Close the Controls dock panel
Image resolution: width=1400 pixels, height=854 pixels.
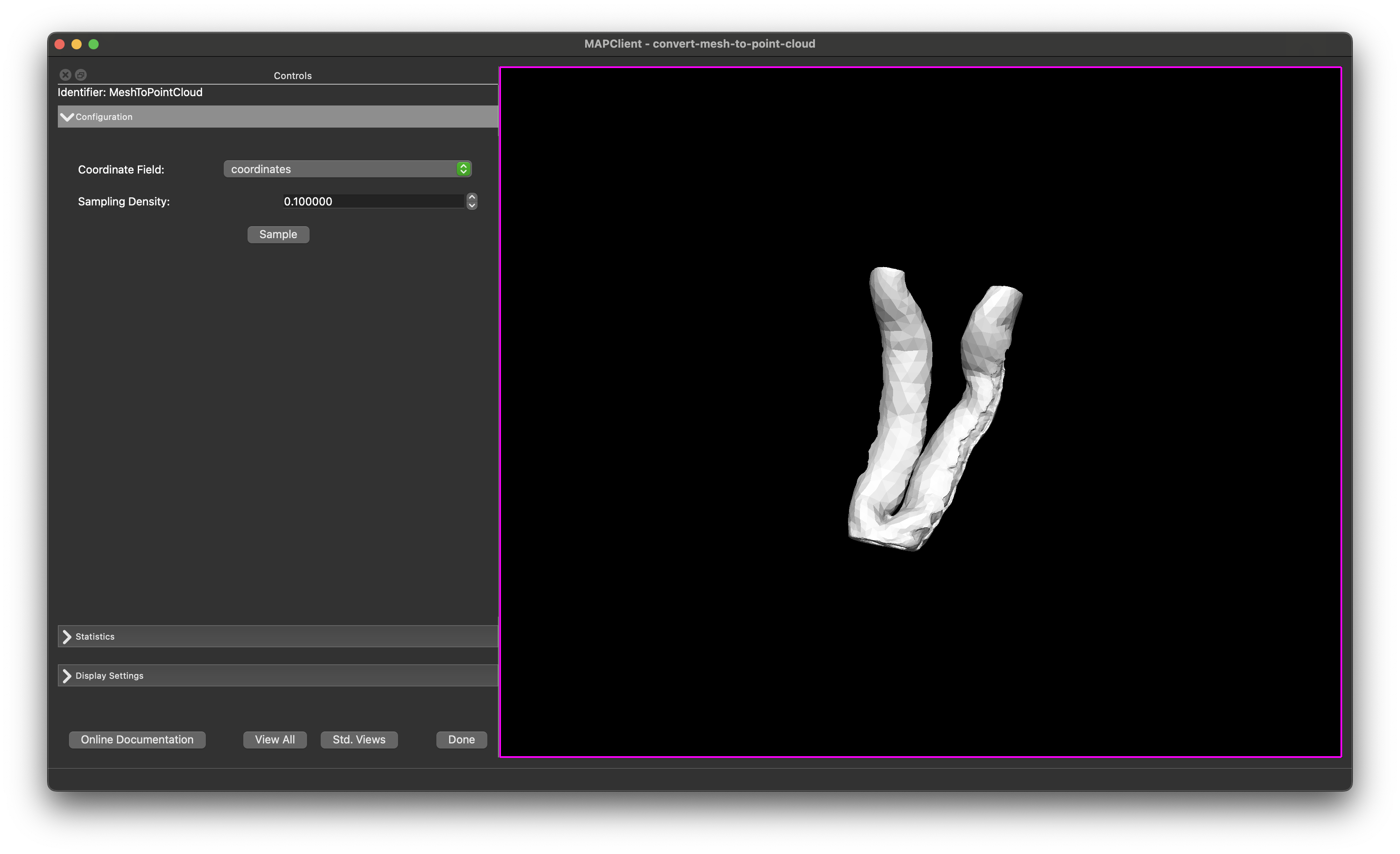pos(65,75)
